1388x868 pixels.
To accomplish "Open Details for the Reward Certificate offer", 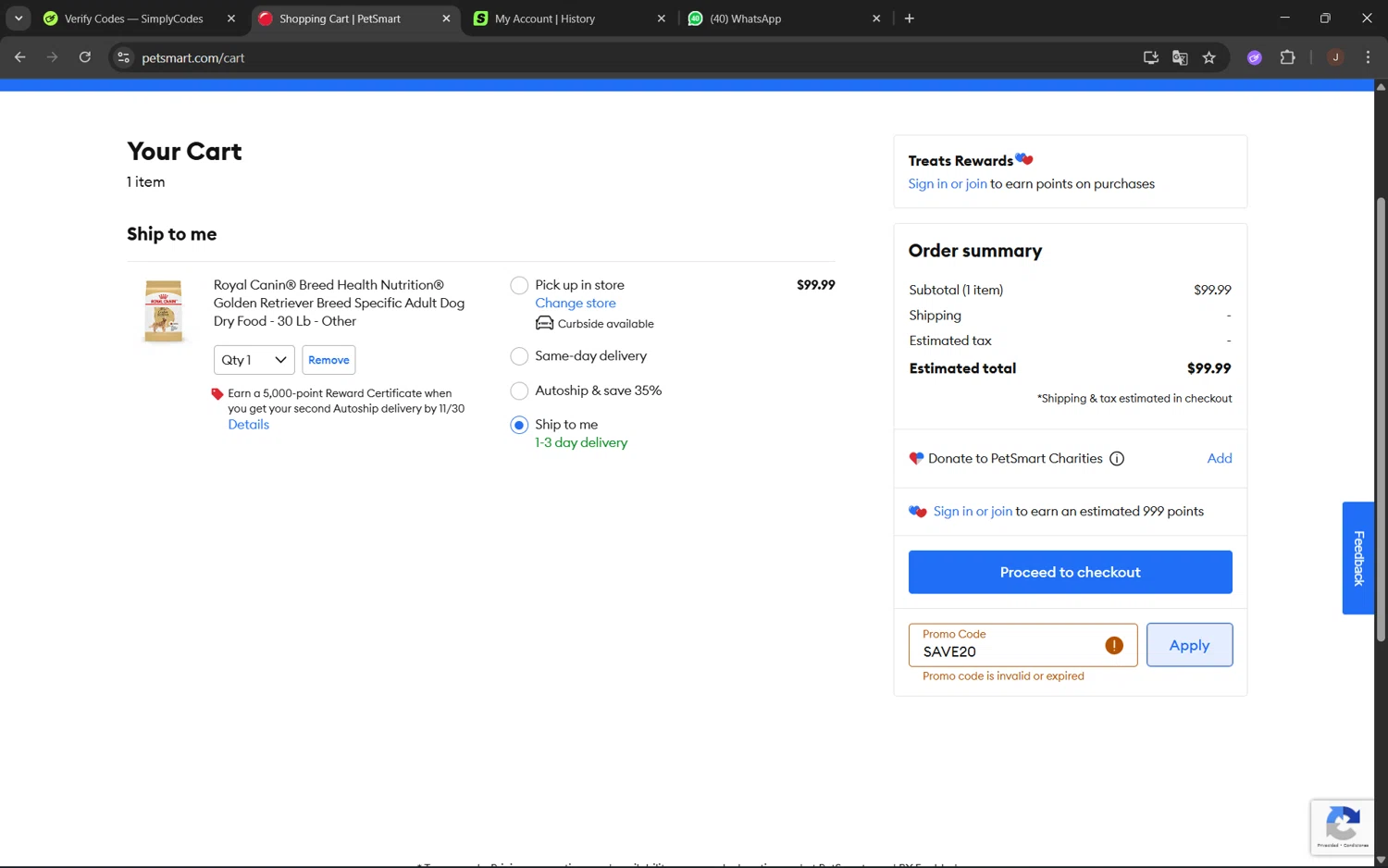I will pyautogui.click(x=248, y=425).
